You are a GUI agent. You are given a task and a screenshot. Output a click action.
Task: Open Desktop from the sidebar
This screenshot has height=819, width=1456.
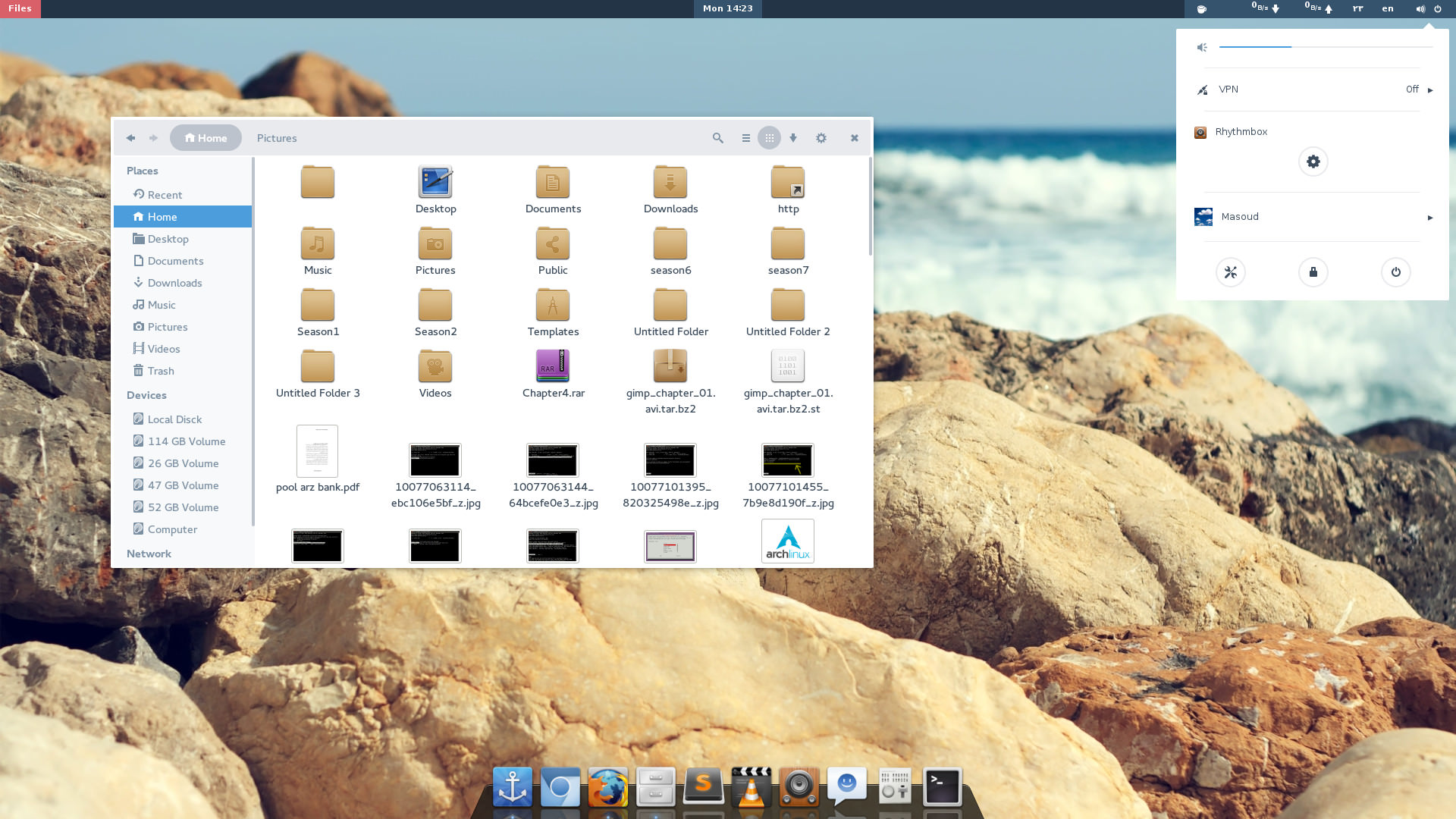pos(183,239)
